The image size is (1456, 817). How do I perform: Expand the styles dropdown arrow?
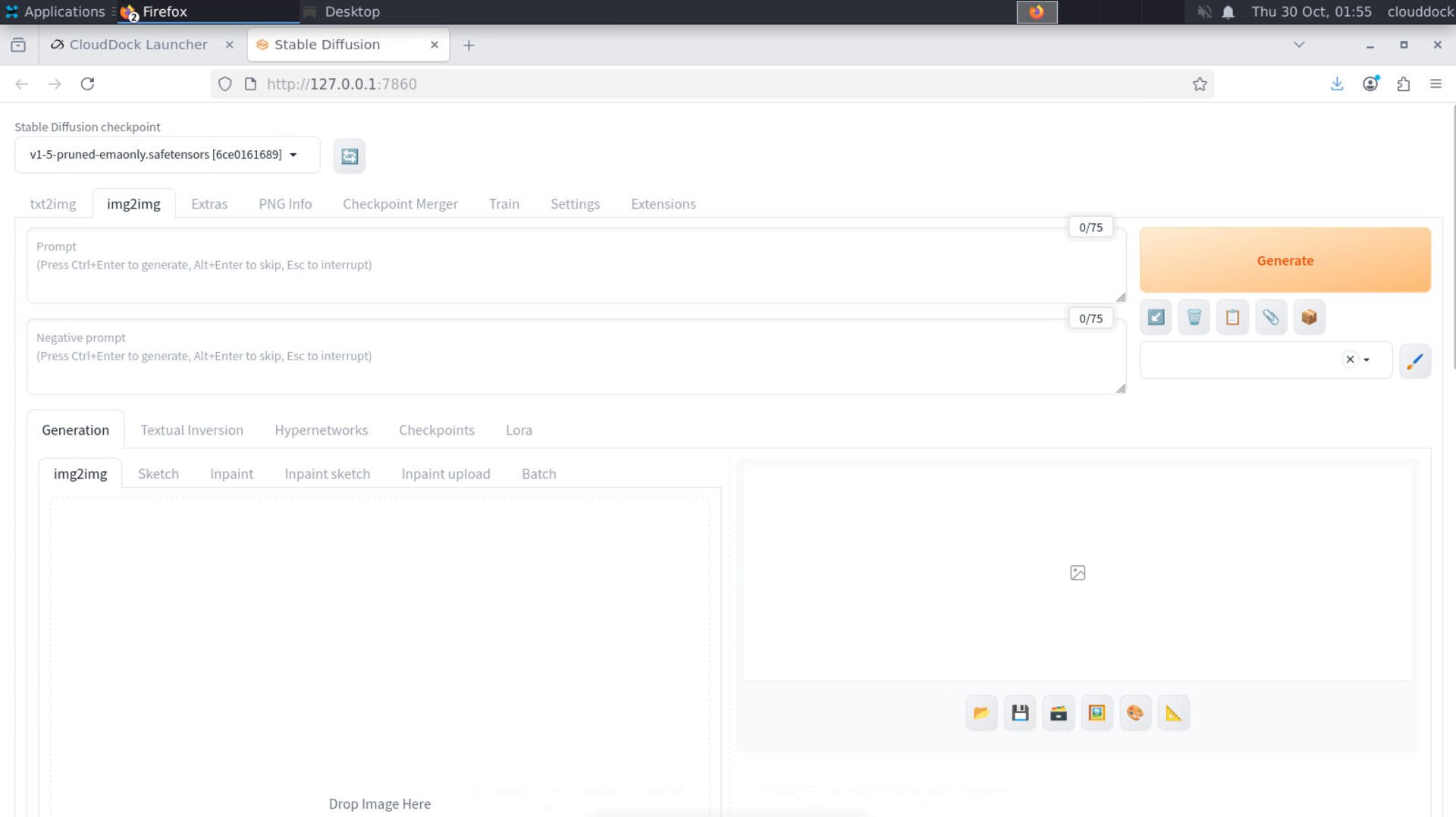pyautogui.click(x=1367, y=360)
